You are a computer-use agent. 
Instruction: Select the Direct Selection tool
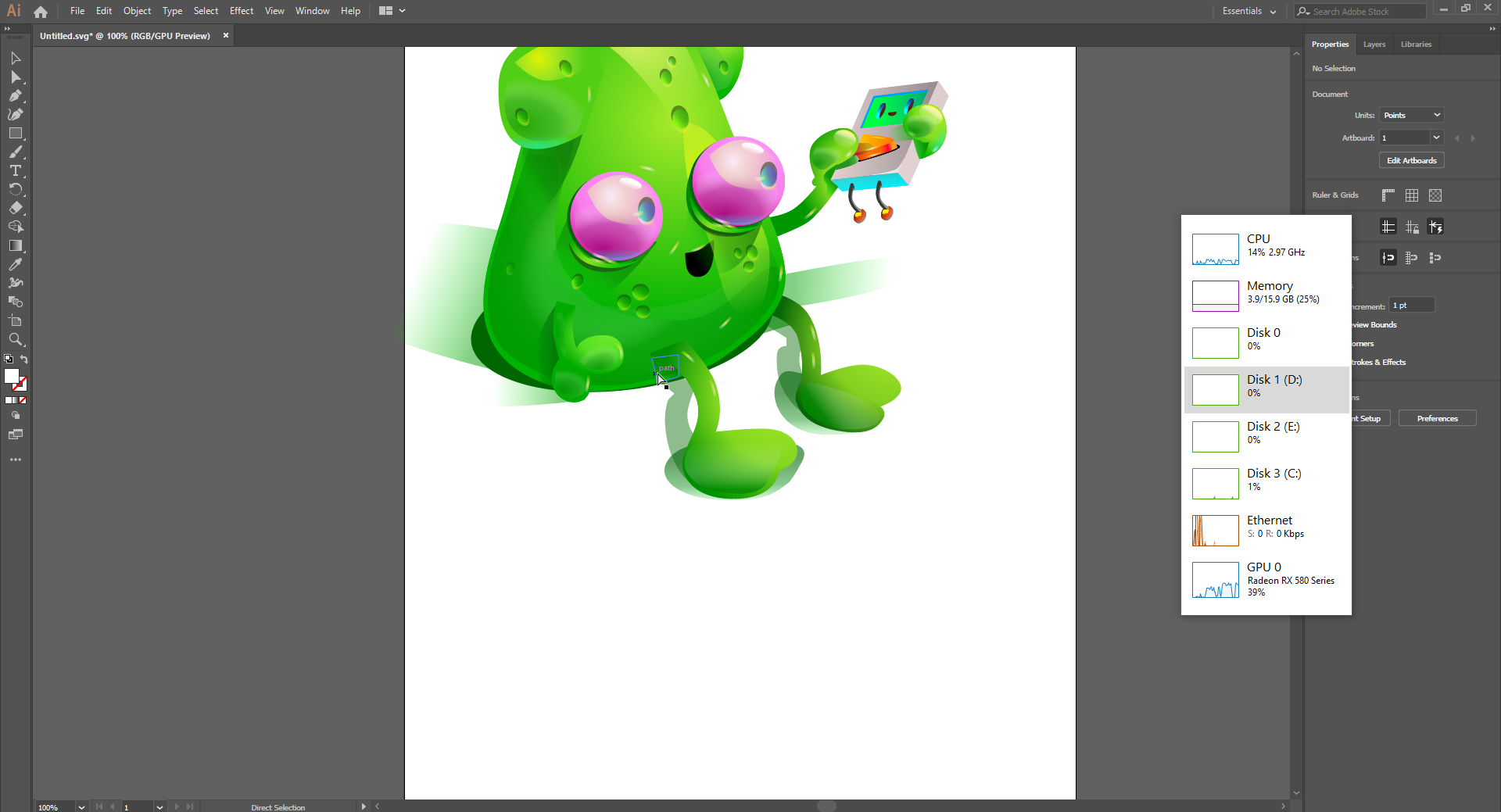(15, 77)
